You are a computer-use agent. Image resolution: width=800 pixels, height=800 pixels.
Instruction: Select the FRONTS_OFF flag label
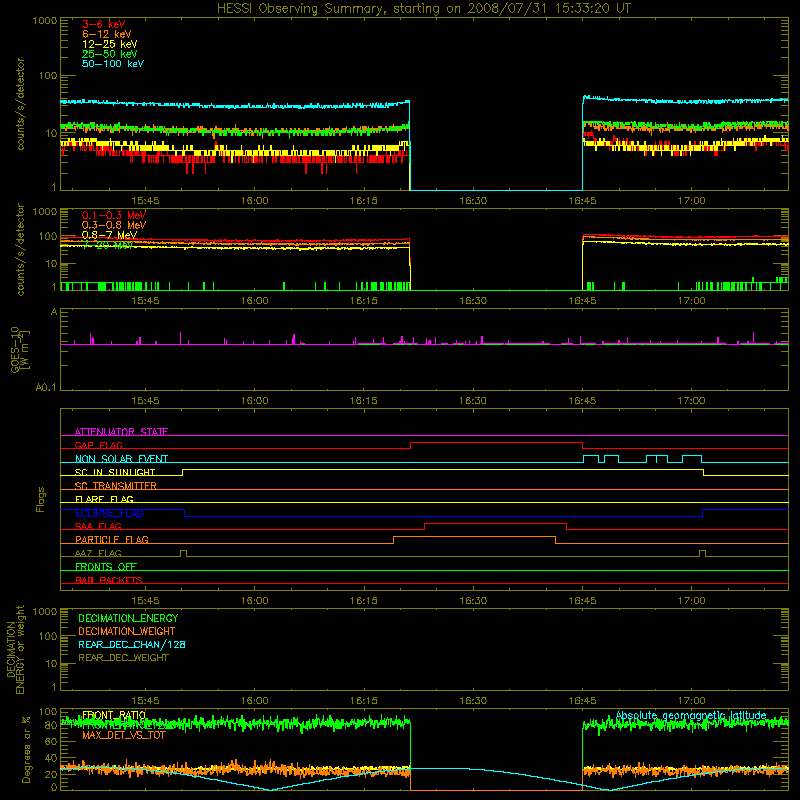106,566
